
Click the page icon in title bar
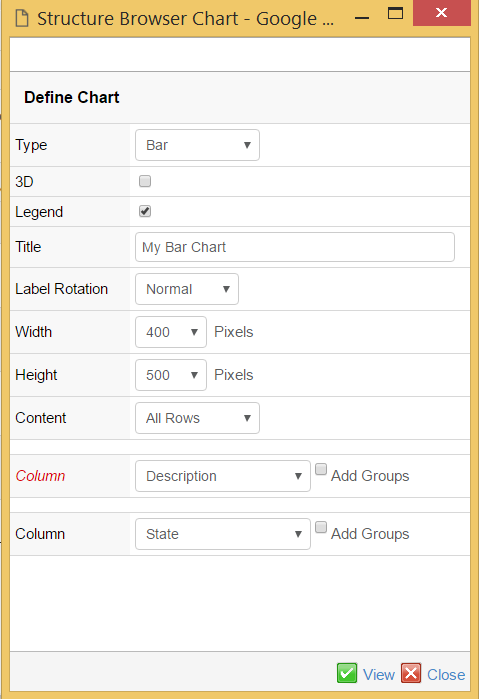[x=22, y=19]
